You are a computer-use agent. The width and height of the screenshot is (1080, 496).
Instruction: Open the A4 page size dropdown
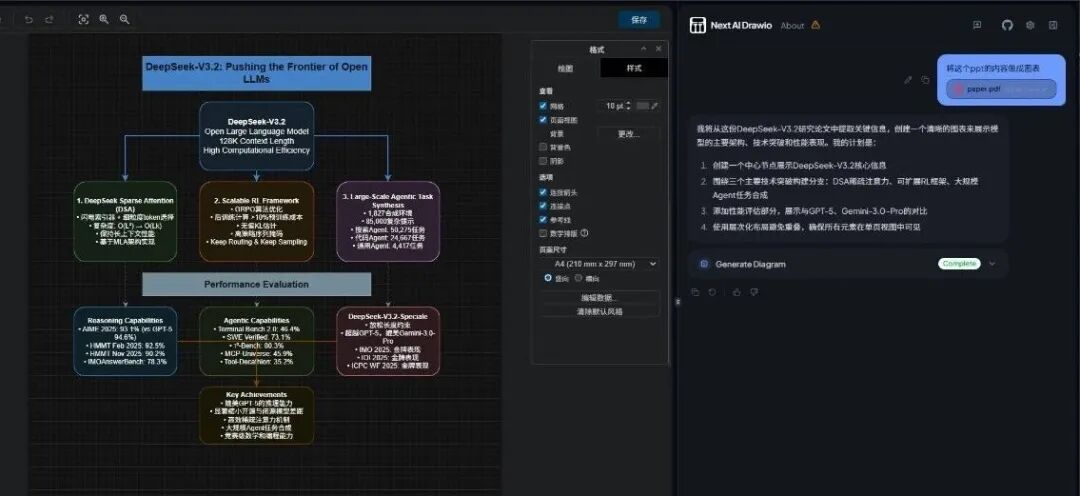(x=599, y=264)
